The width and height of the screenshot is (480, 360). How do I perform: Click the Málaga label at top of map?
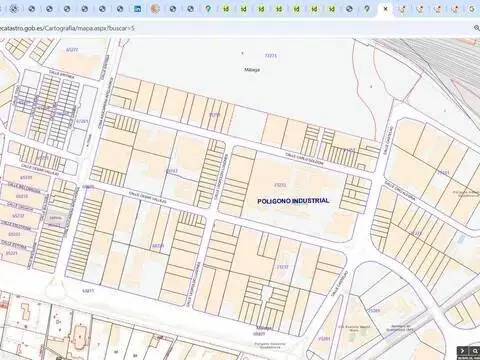[252, 70]
